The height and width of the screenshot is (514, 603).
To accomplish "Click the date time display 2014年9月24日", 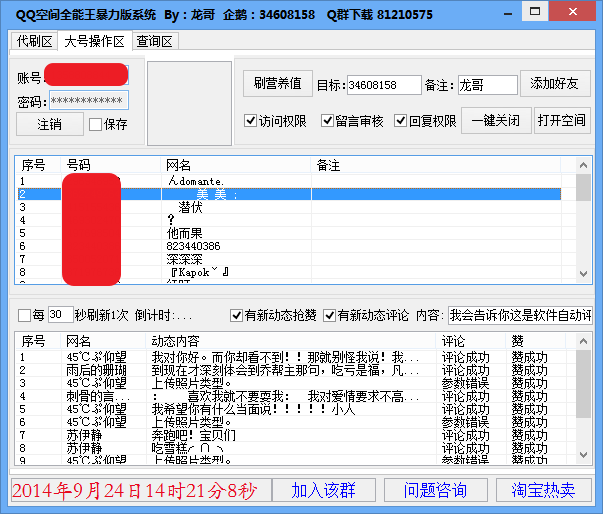I will 141,490.
